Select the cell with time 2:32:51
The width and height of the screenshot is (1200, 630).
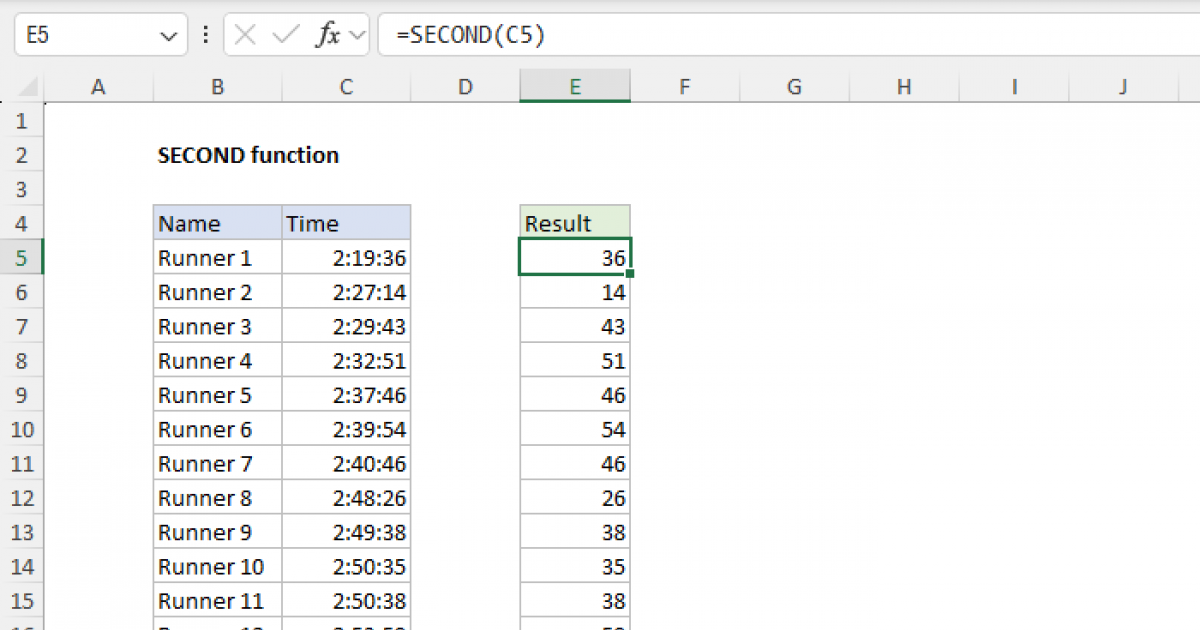point(346,361)
